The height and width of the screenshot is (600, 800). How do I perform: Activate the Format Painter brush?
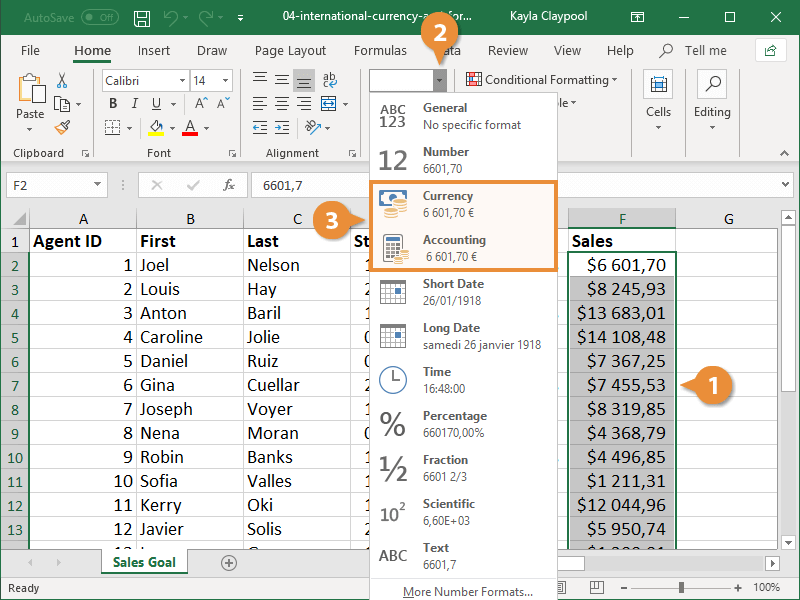(x=62, y=127)
